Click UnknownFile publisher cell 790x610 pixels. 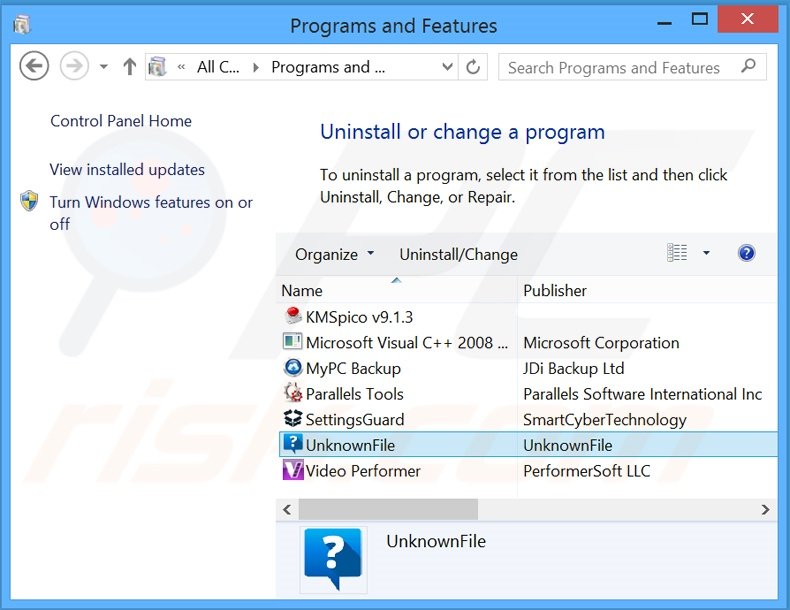point(568,445)
